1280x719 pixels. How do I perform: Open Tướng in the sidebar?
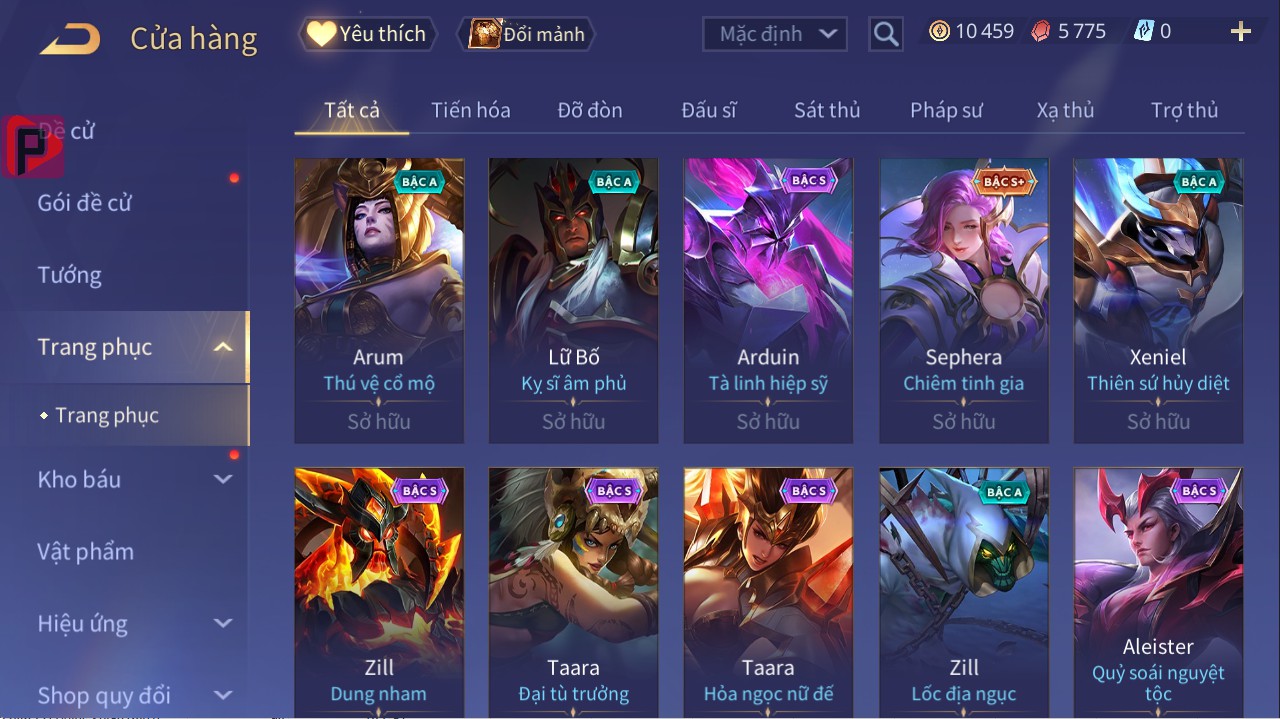(70, 275)
